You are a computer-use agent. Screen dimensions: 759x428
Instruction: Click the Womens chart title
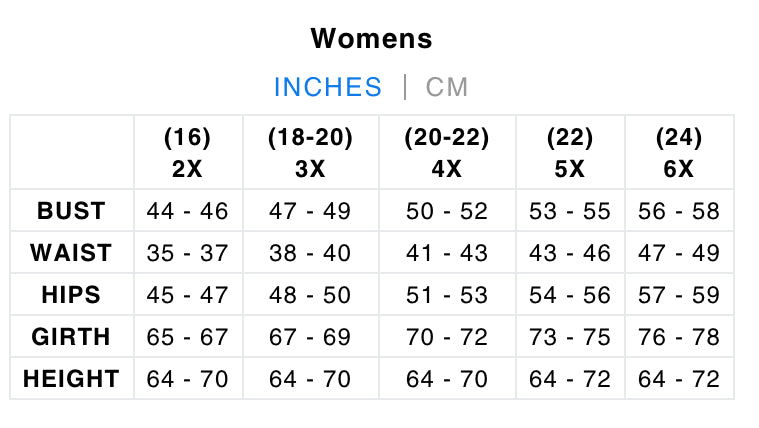click(372, 39)
